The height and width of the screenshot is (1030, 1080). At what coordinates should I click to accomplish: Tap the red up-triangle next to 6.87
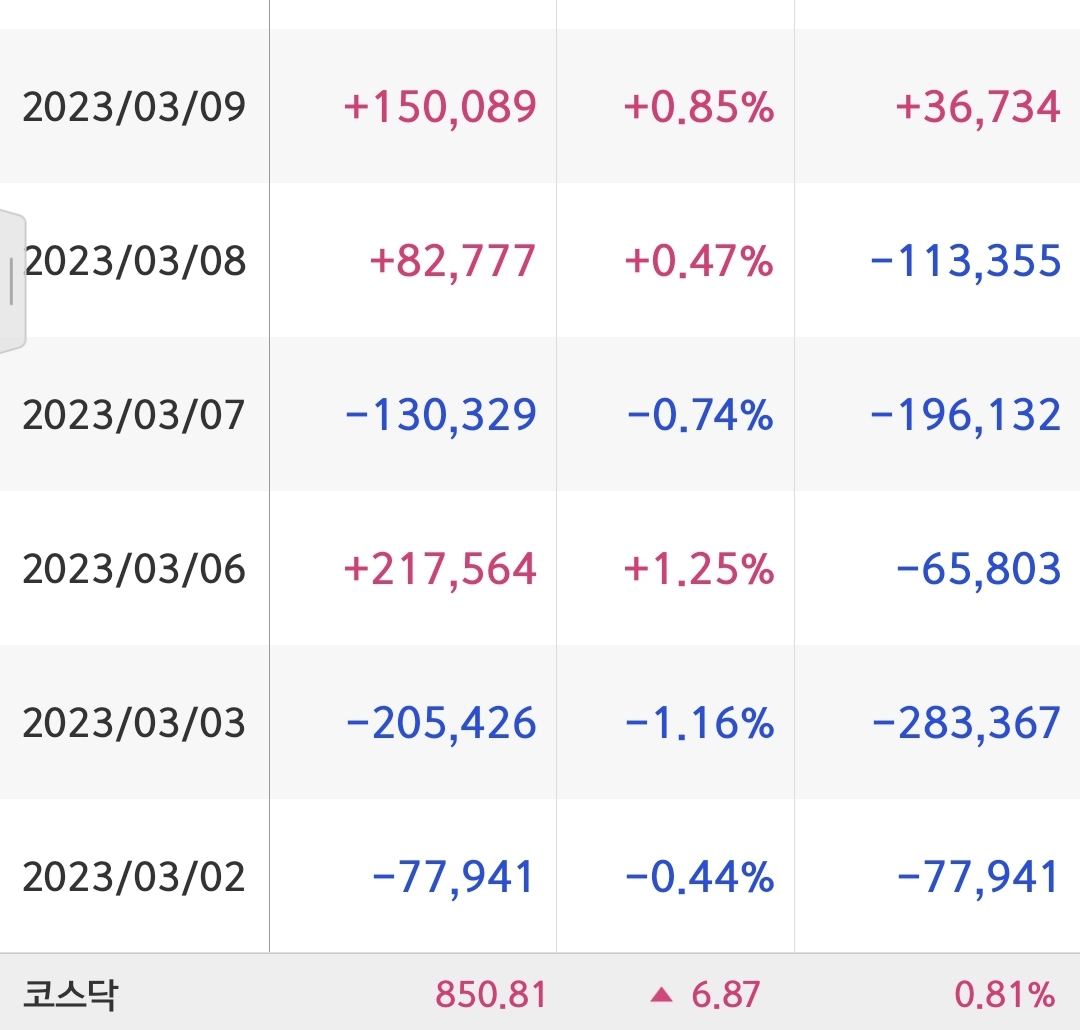[x=661, y=994]
